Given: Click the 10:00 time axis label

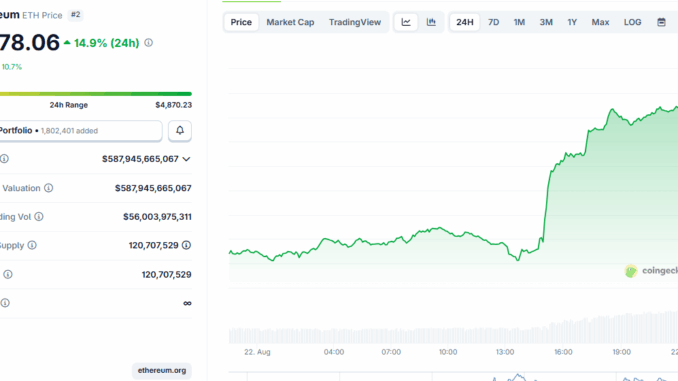Looking at the screenshot, I should pyautogui.click(x=448, y=352).
